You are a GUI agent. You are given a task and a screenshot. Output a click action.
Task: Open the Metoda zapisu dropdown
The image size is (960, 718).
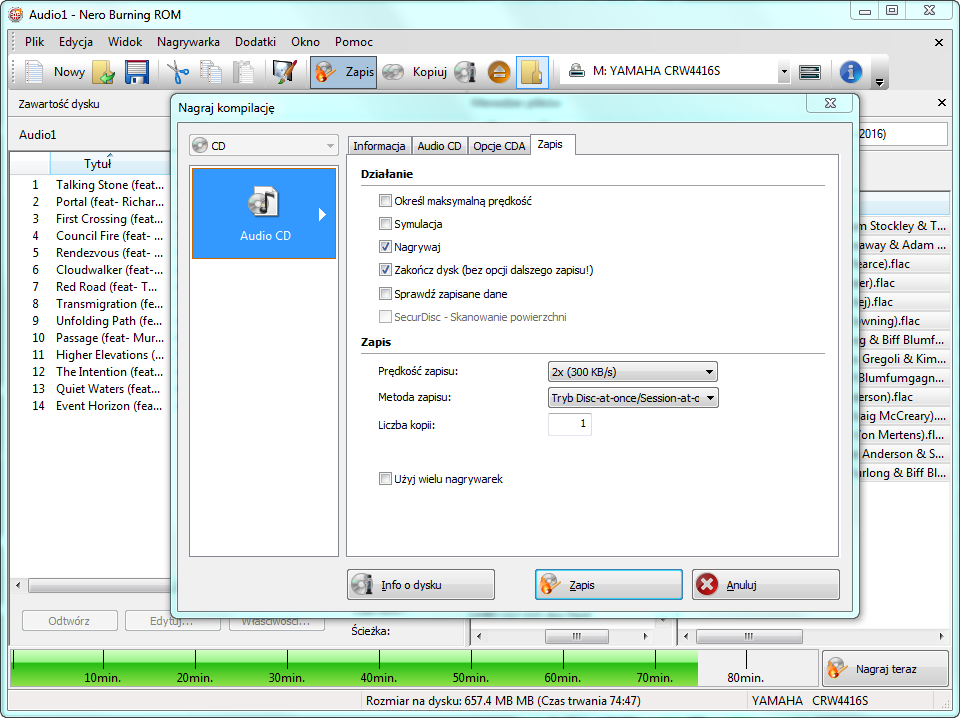tap(632, 398)
